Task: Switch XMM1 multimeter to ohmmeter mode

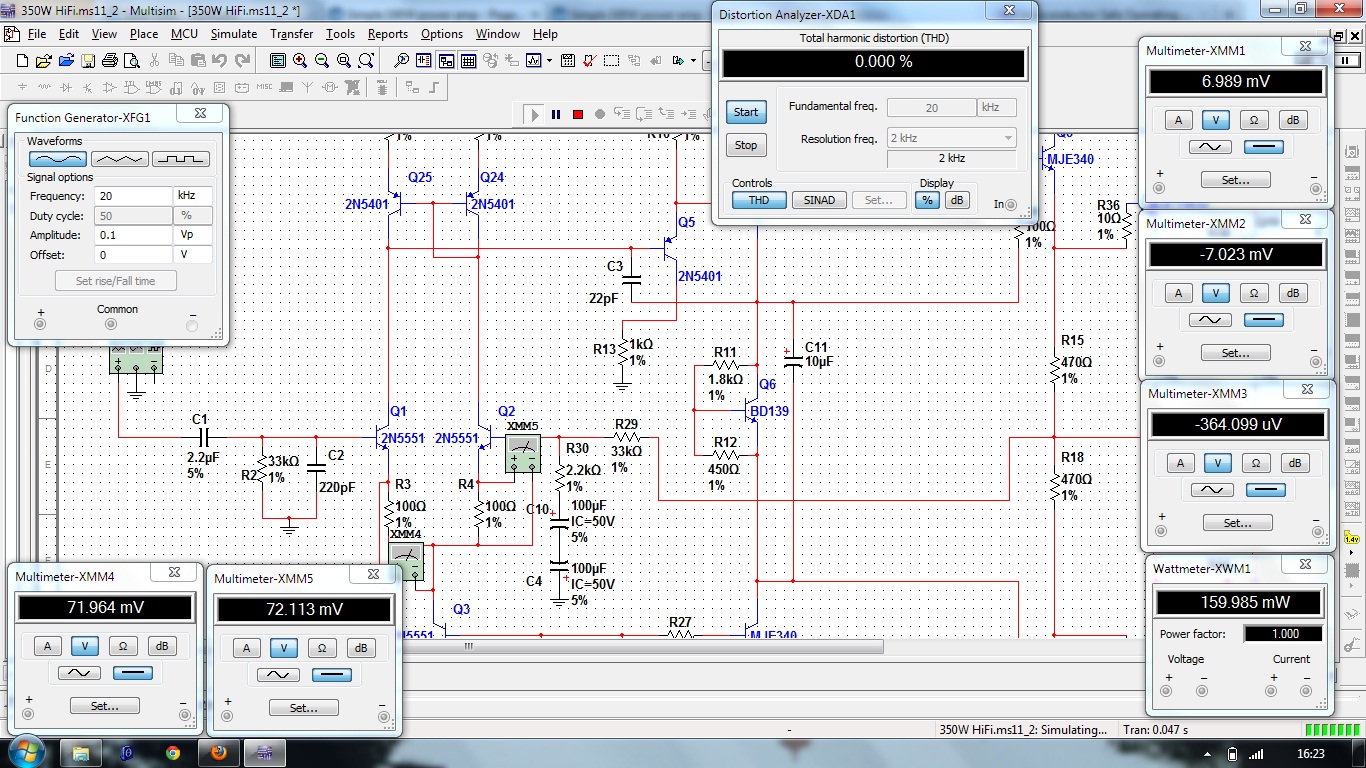Action: coord(1254,120)
